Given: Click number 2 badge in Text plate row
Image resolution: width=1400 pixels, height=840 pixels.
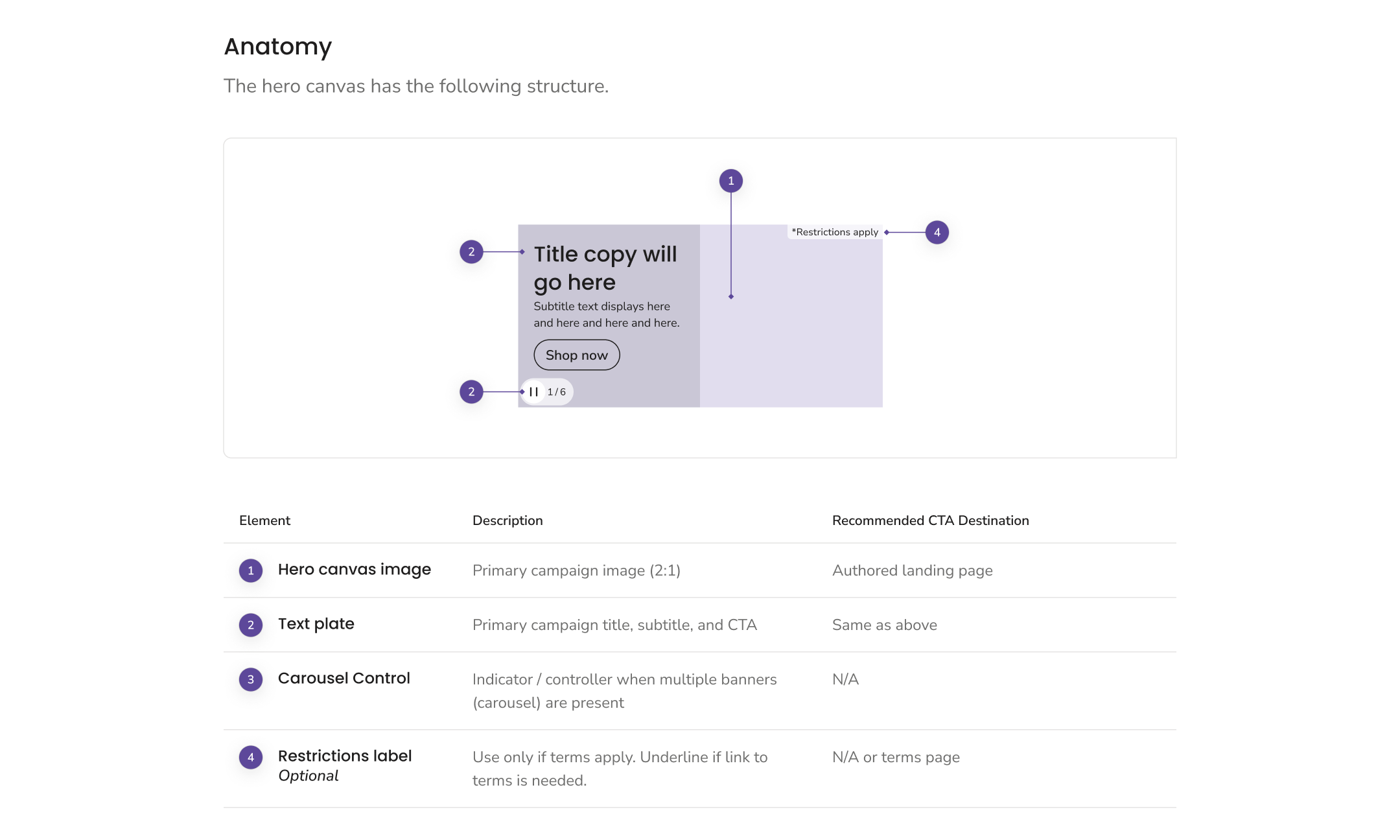Looking at the screenshot, I should click(251, 625).
